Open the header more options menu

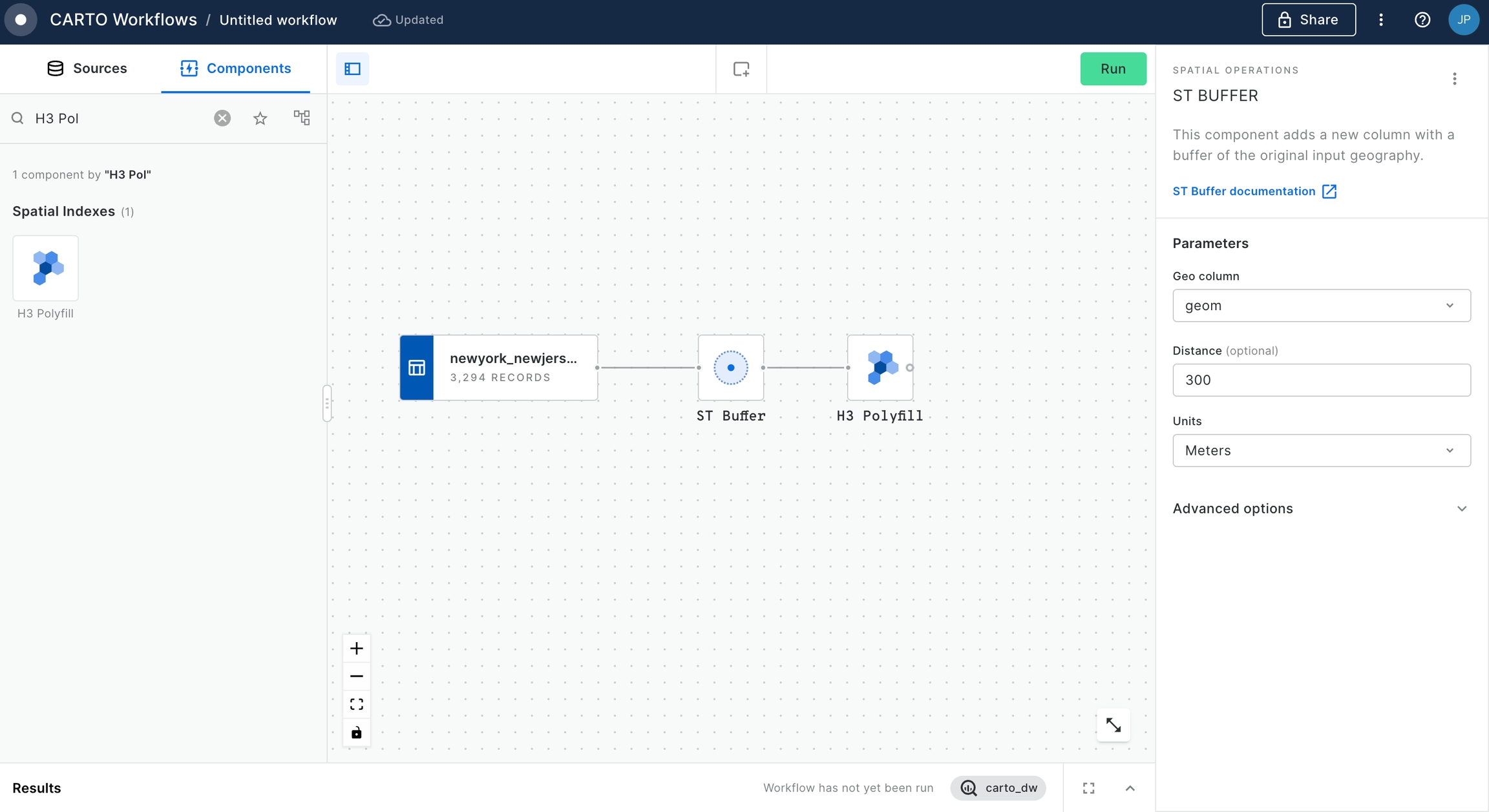point(1381,20)
